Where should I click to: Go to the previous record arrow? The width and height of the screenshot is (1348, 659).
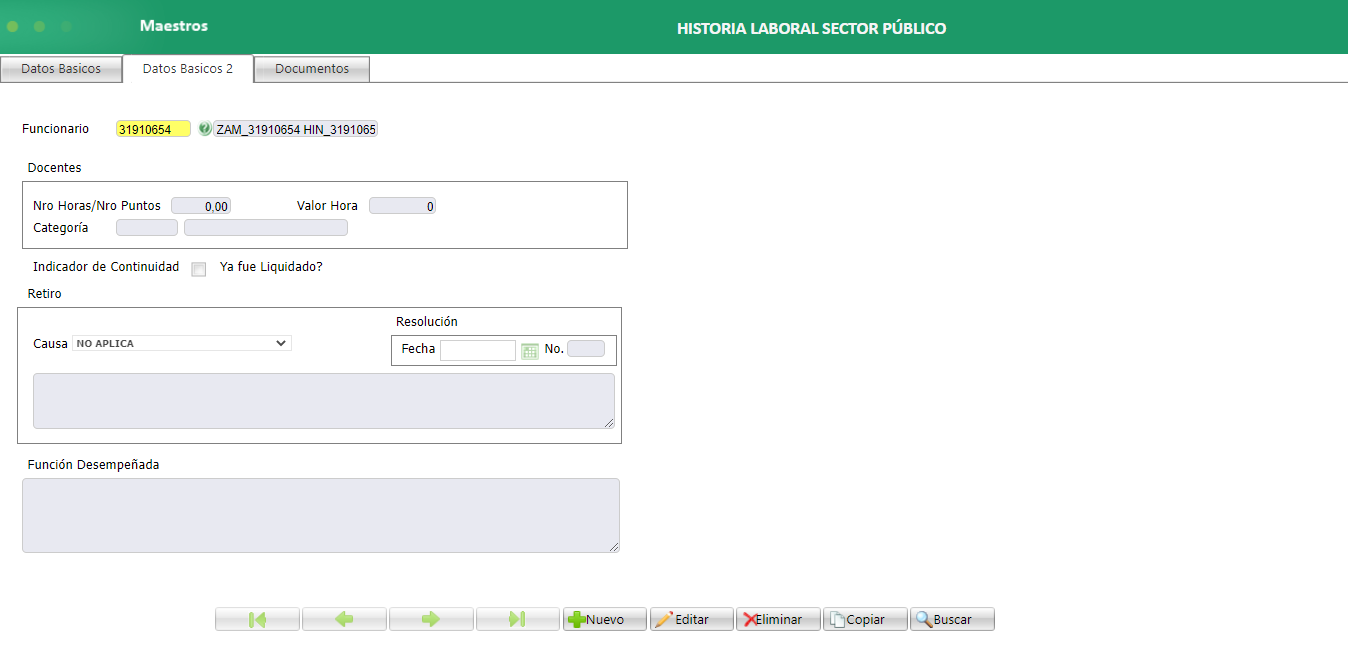pos(344,620)
